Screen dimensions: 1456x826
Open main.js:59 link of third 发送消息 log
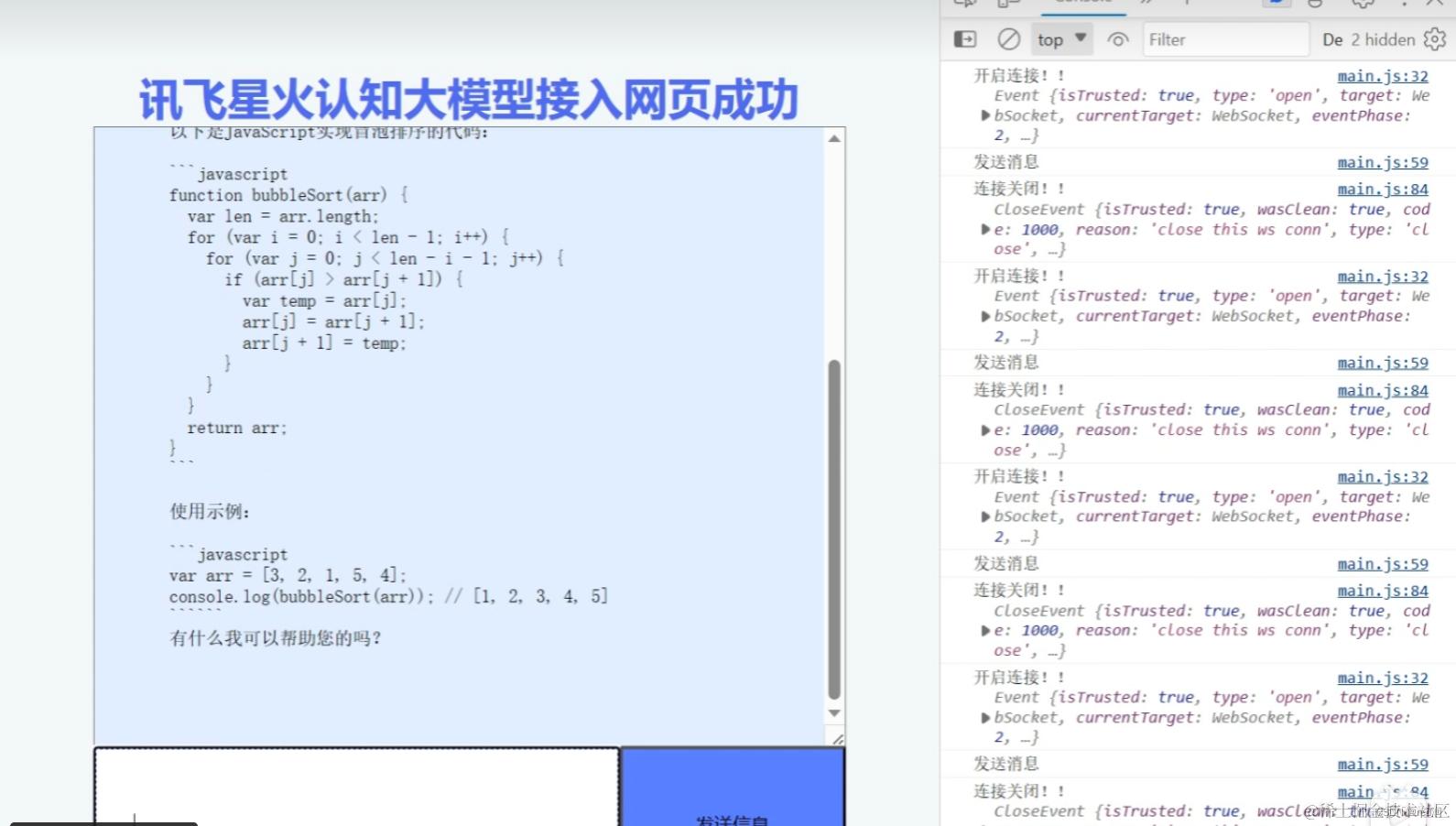(x=1383, y=564)
